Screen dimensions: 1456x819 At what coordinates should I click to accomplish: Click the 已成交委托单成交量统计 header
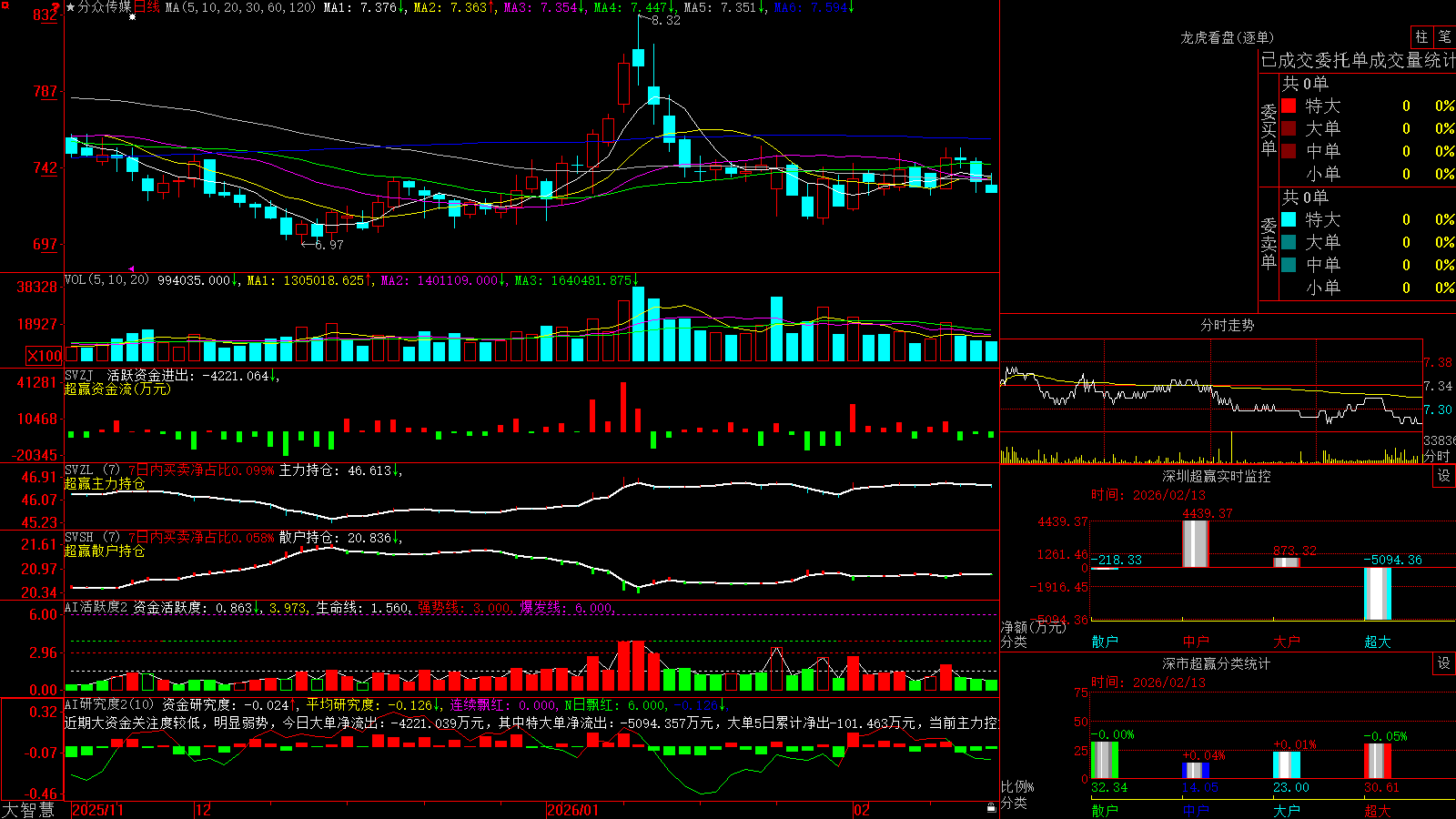1358,60
